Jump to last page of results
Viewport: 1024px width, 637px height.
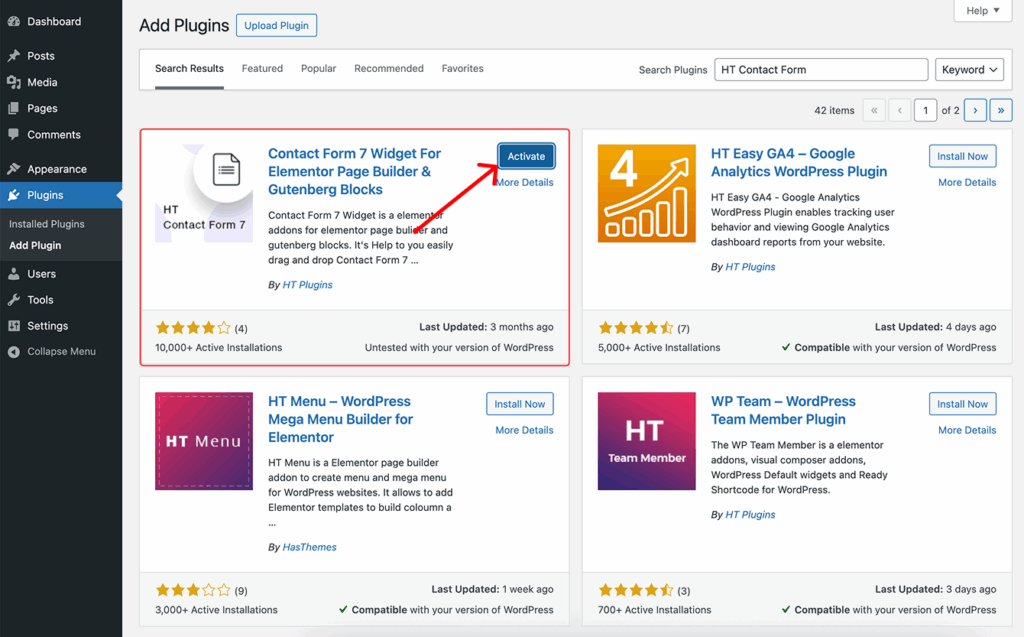pos(1000,110)
